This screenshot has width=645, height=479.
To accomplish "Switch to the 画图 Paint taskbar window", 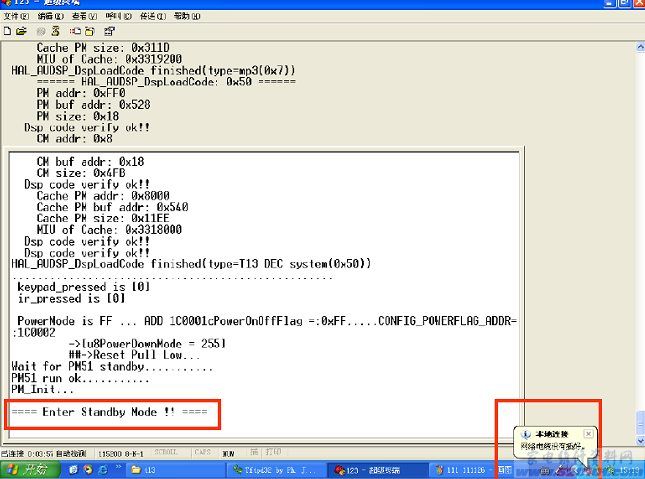I will coord(505,469).
